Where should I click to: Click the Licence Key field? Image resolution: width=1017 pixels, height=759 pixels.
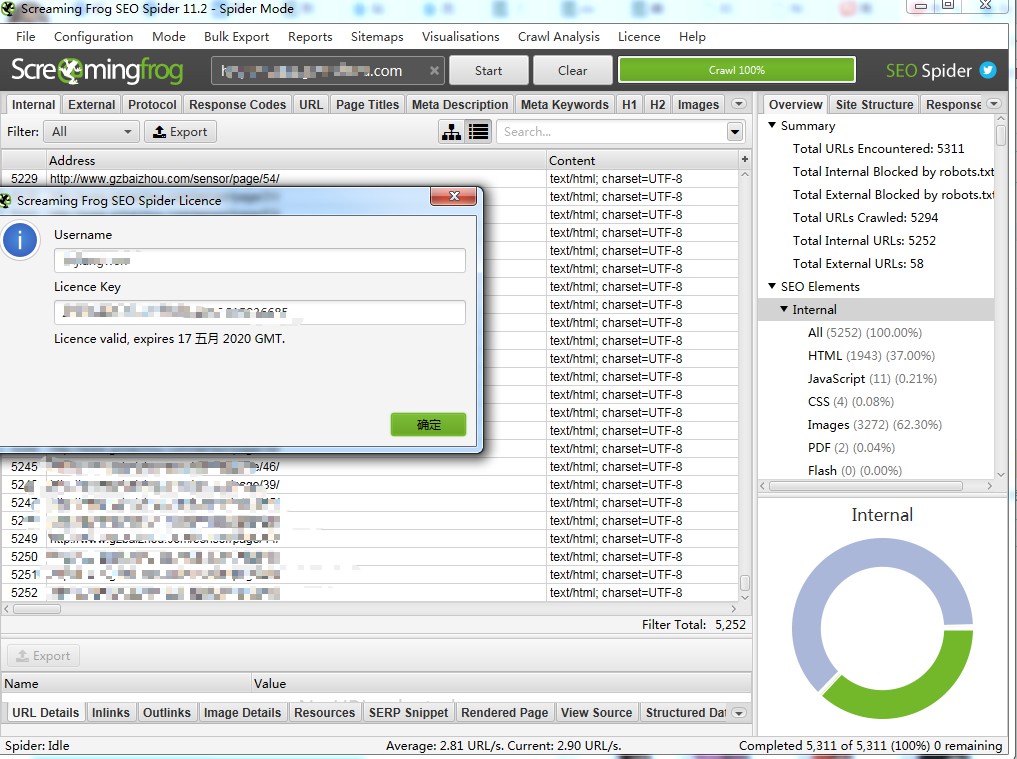[x=259, y=312]
